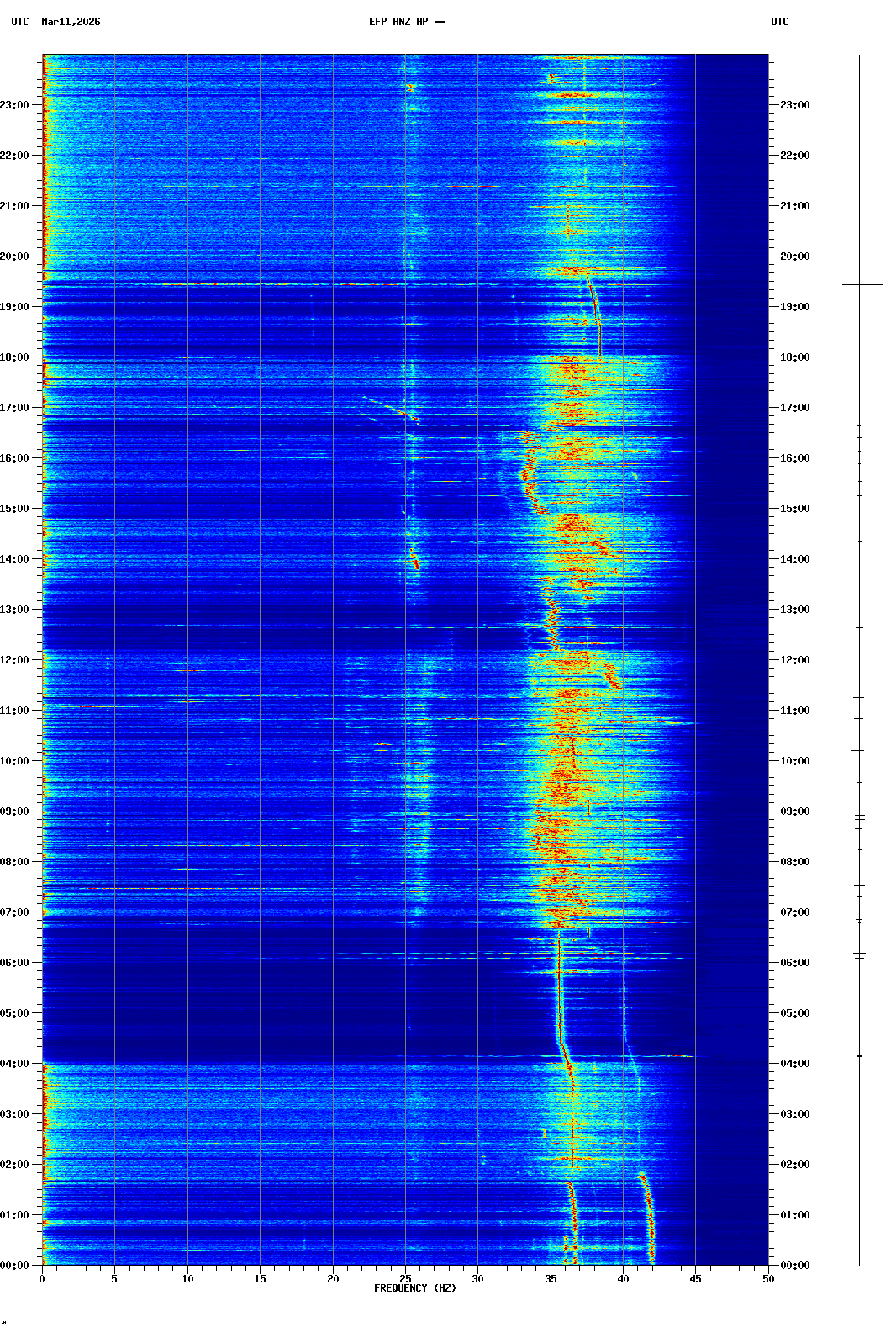Click the UTC label at top right
896x1332 pixels.
pos(779,22)
